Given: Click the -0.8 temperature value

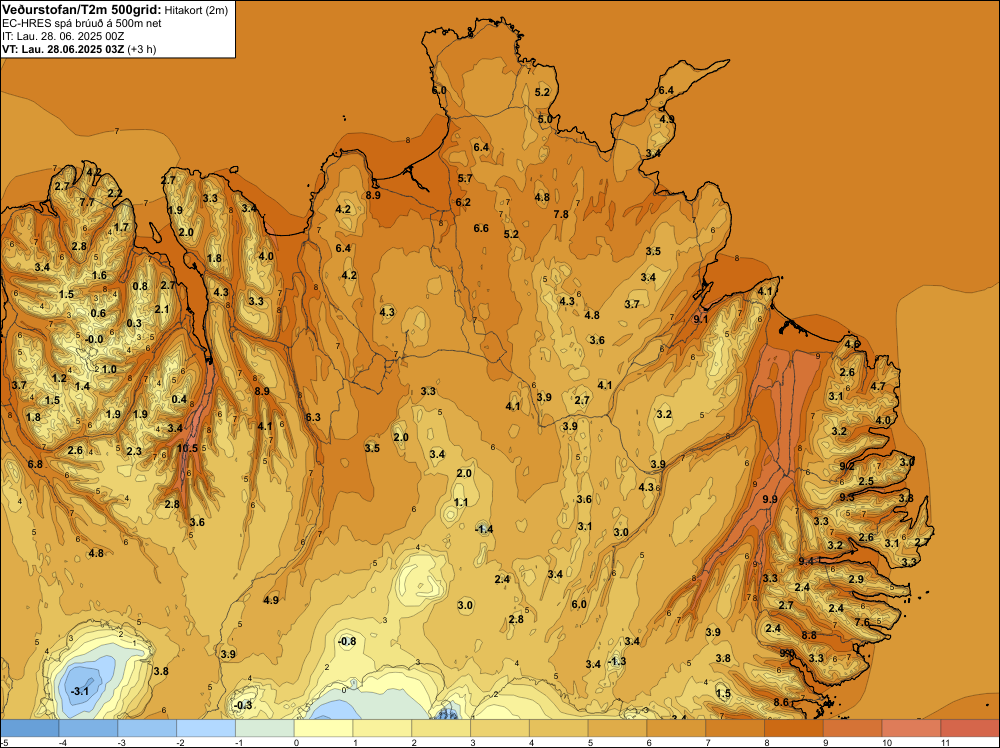Looking at the screenshot, I should [347, 642].
